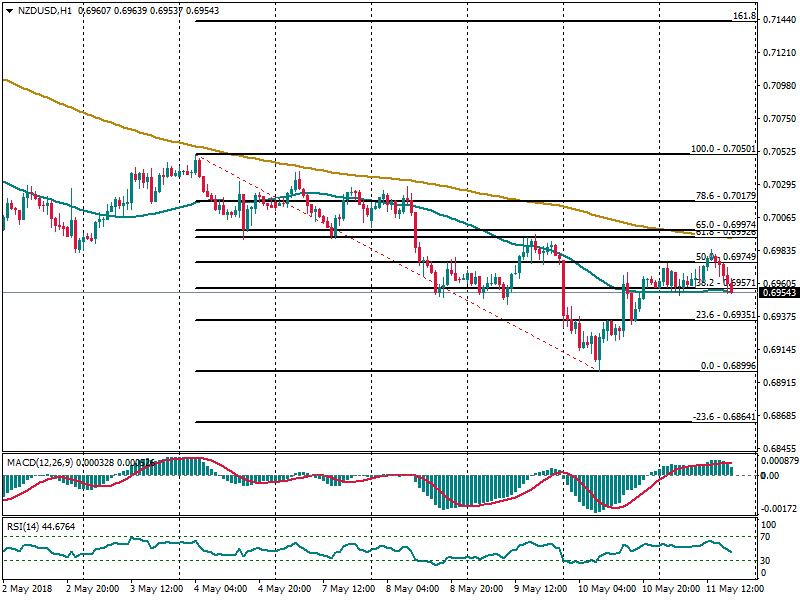Click the 7 May 12:00 time label
800x600 pixels.
pos(348,591)
